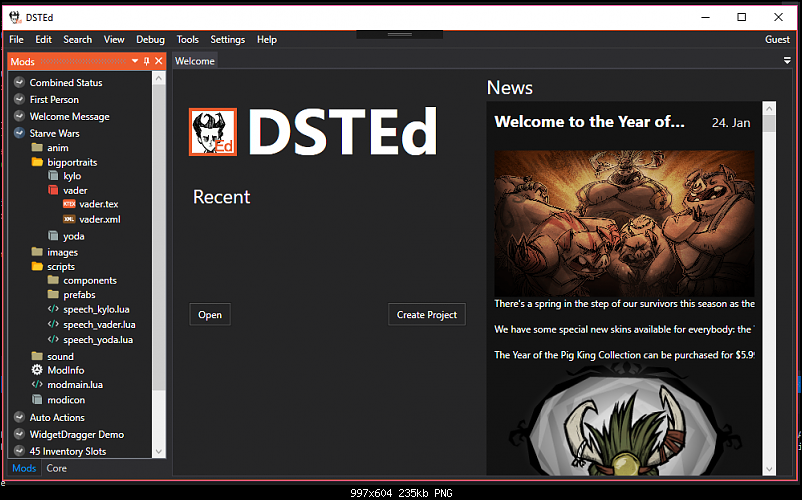
Task: Maximize the DSTEd window
Action: 741,17
